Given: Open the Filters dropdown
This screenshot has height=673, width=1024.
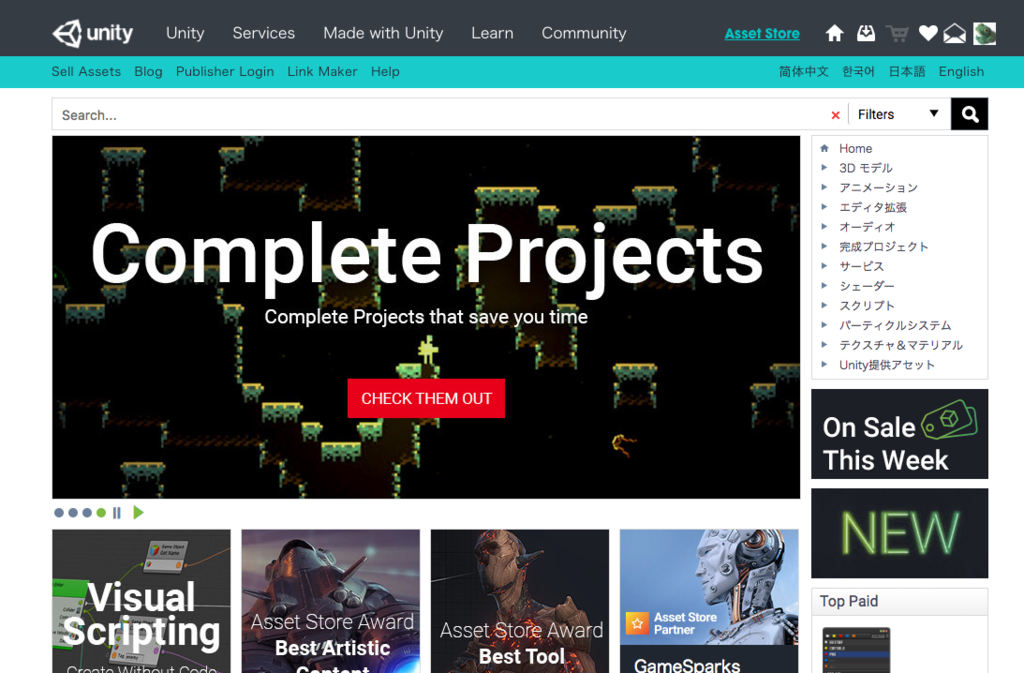Looking at the screenshot, I should point(899,114).
